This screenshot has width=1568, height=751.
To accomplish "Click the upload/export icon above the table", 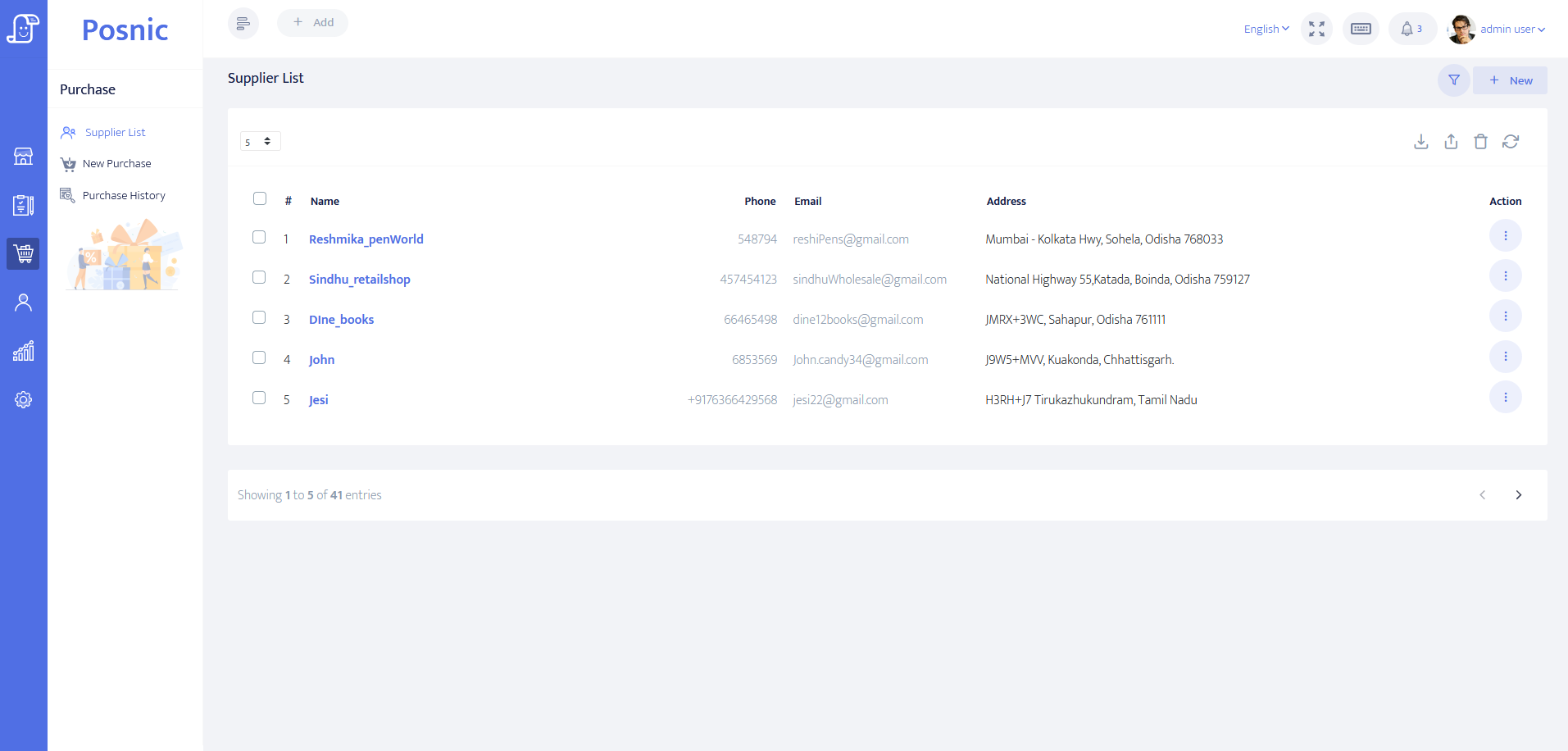I will tap(1451, 142).
